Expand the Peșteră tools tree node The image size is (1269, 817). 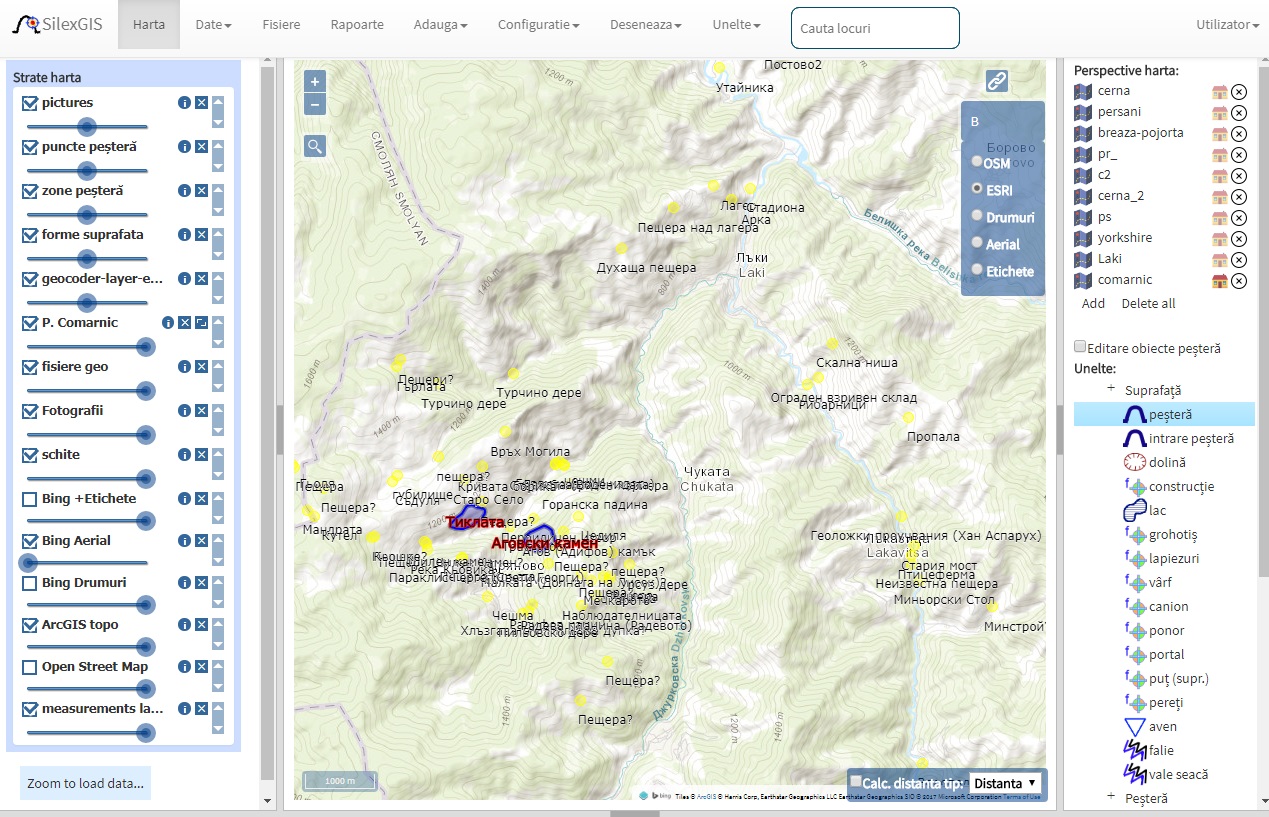[x=1110, y=797]
